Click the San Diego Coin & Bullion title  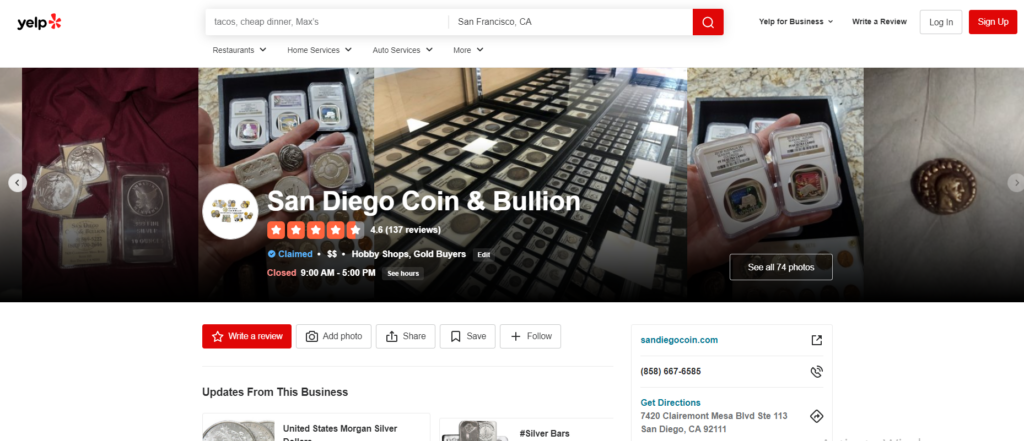[x=424, y=201]
